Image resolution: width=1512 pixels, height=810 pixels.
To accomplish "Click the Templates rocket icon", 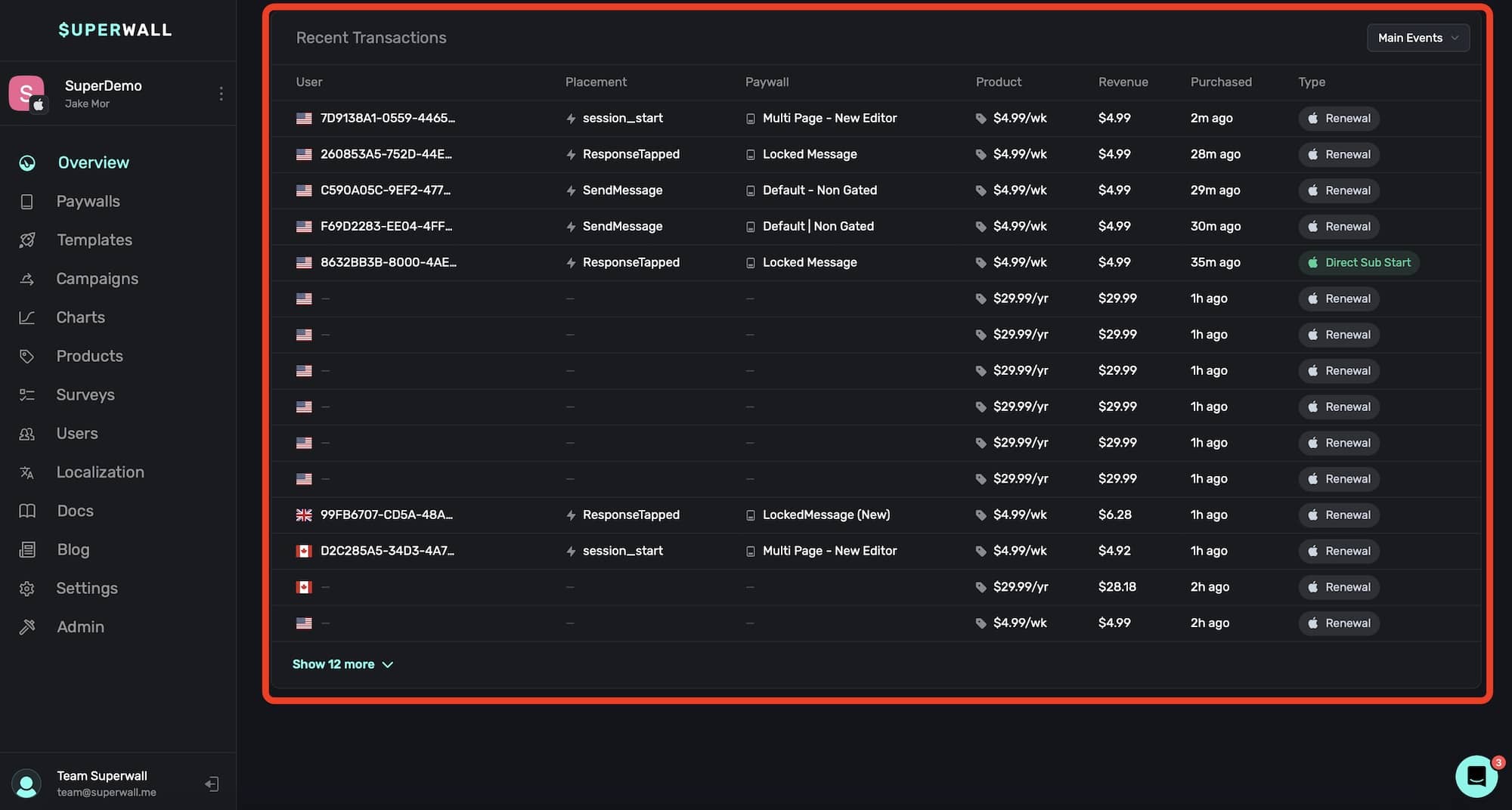I will pyautogui.click(x=27, y=240).
